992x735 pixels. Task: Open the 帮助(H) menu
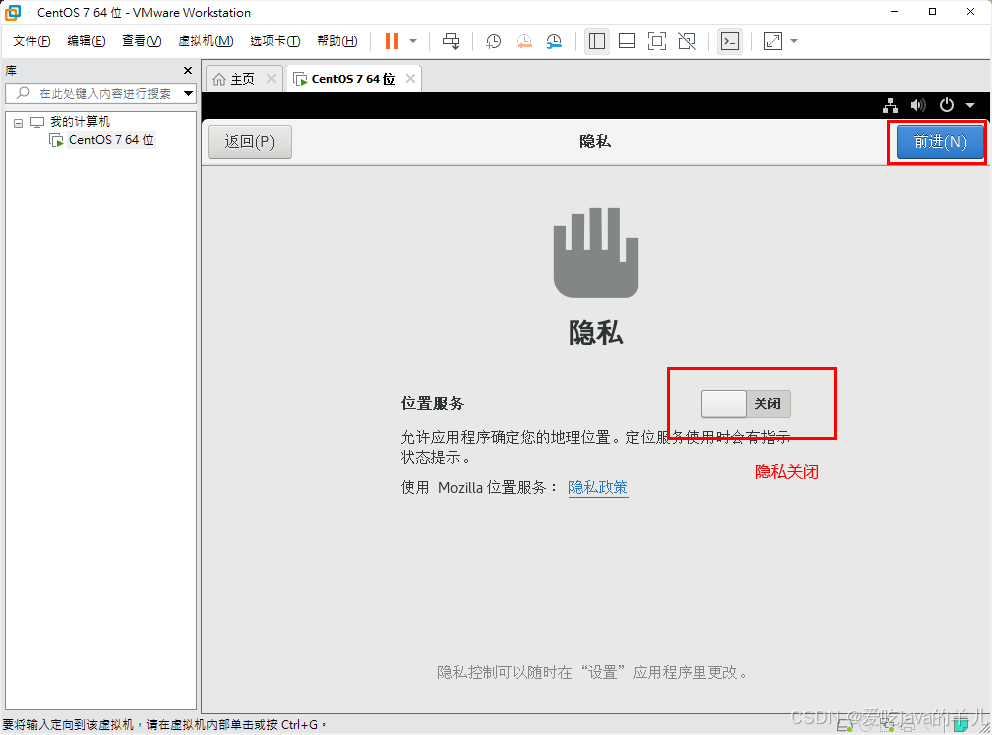coord(337,41)
